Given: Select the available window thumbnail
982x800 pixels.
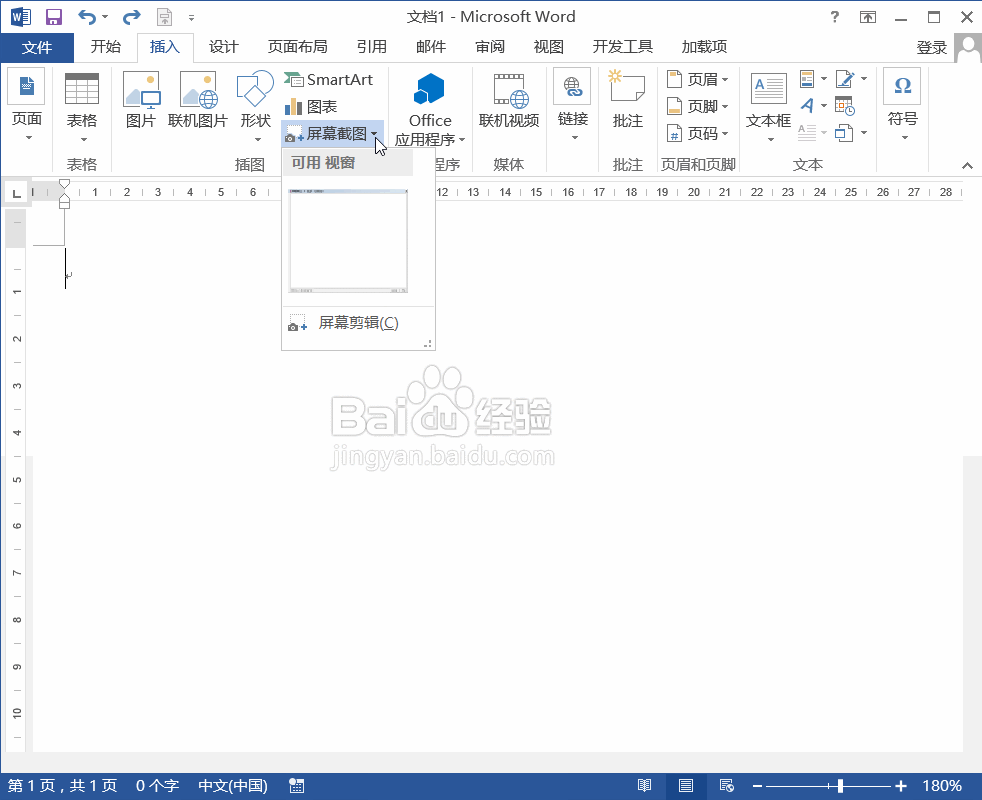Looking at the screenshot, I should [x=348, y=241].
